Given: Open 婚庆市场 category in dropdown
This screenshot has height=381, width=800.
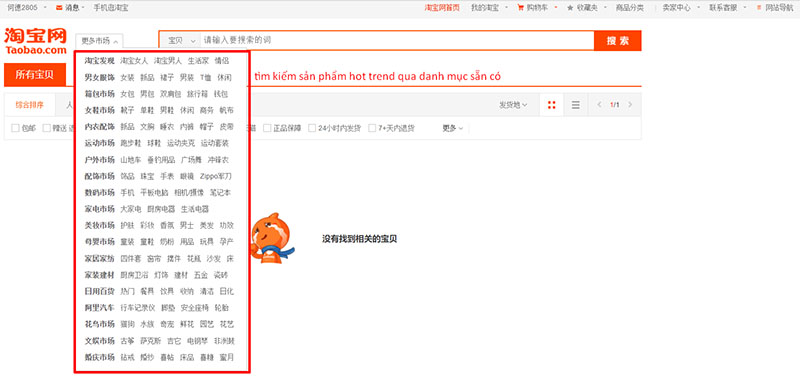Looking at the screenshot, I should coord(99,357).
